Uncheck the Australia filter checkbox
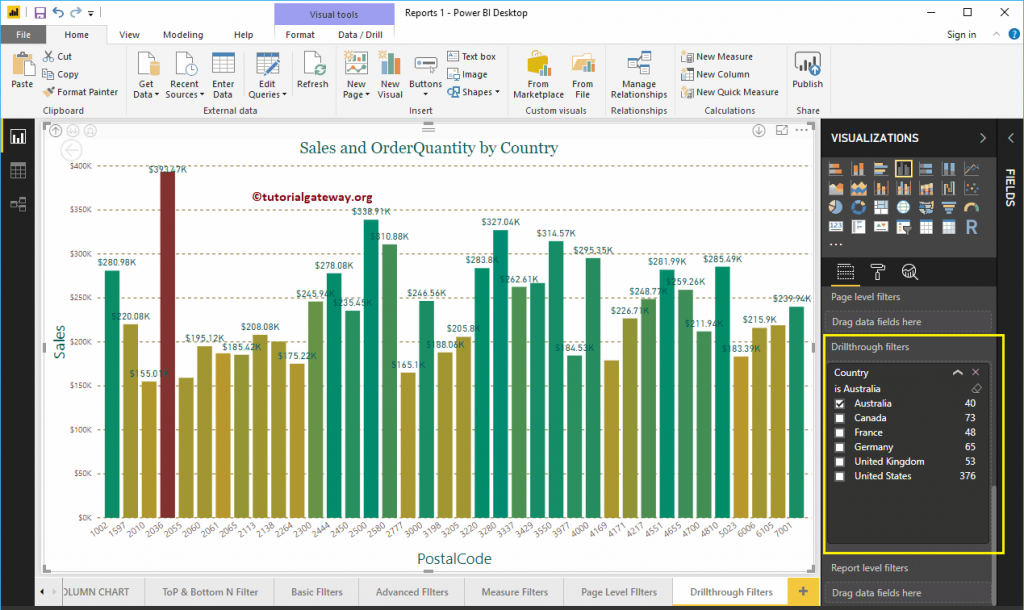The image size is (1024, 610). point(839,404)
